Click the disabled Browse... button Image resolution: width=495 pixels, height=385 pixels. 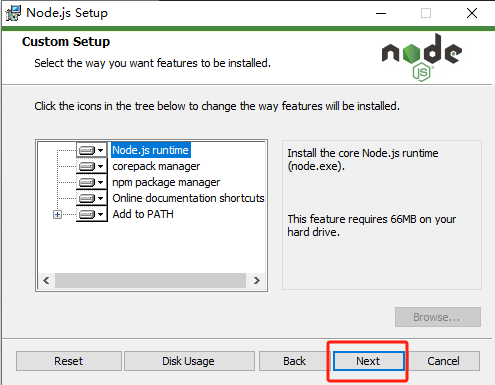point(438,317)
